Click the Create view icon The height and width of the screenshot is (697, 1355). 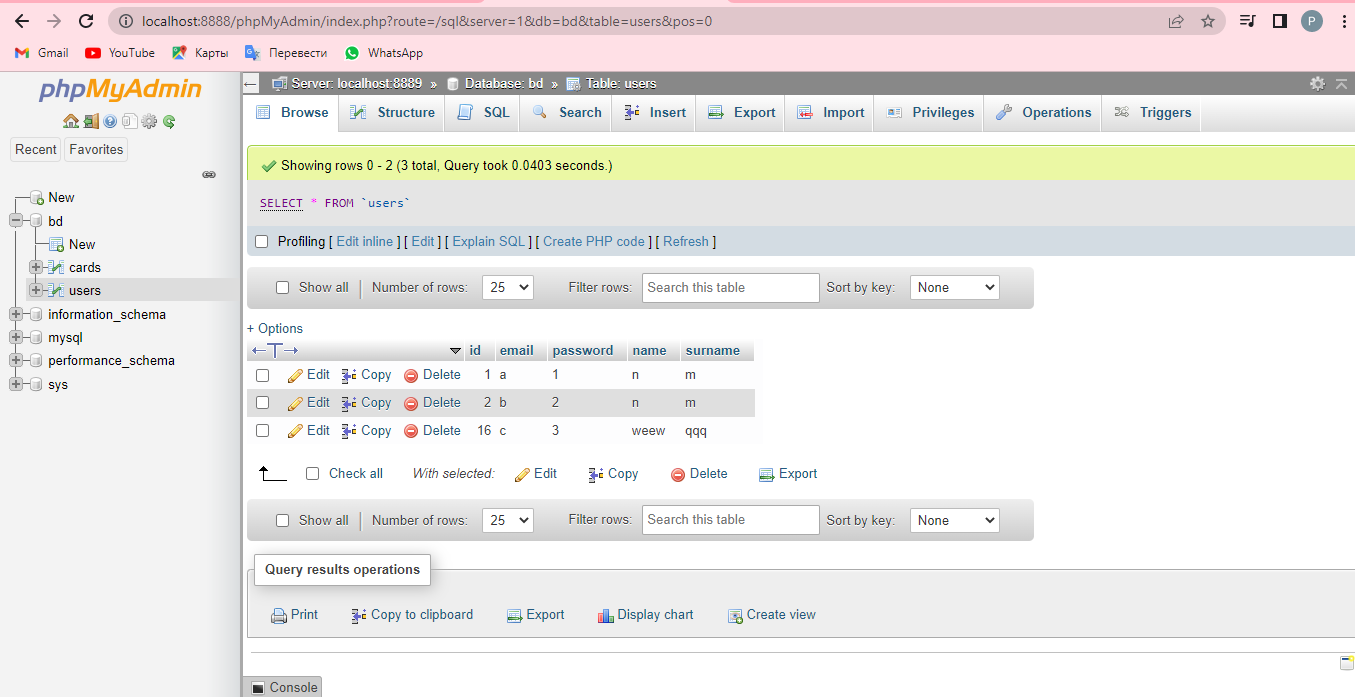(735, 616)
